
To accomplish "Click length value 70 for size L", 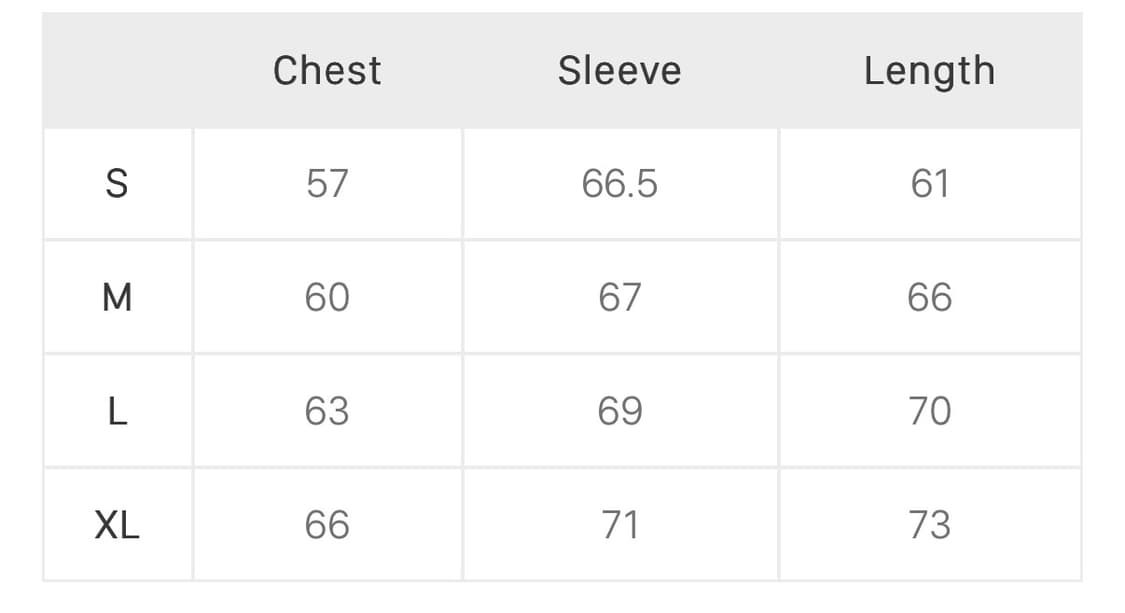I will [929, 411].
